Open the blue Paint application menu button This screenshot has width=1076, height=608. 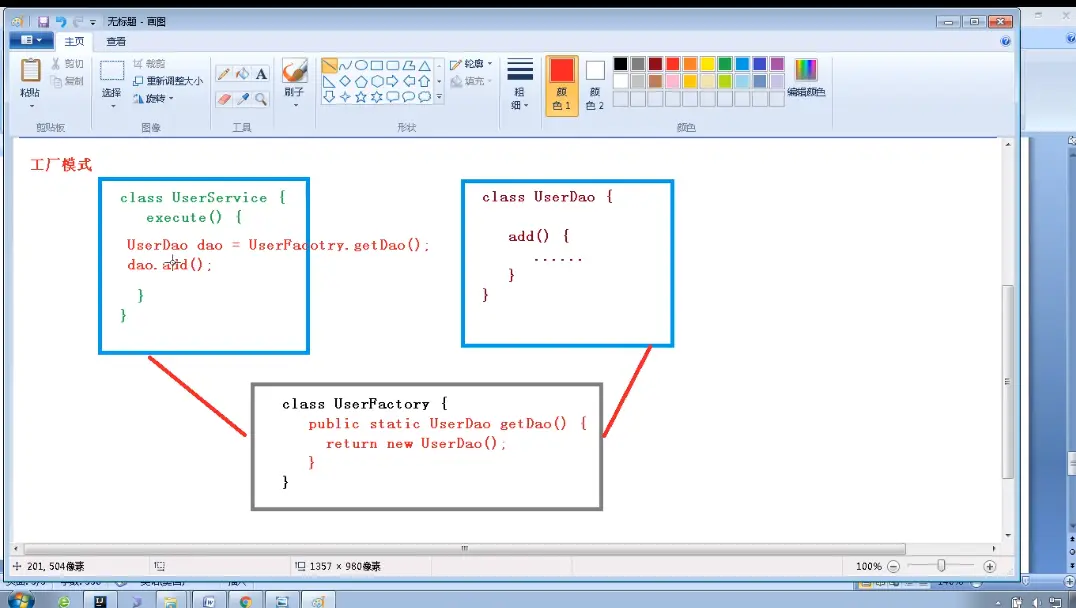click(32, 40)
